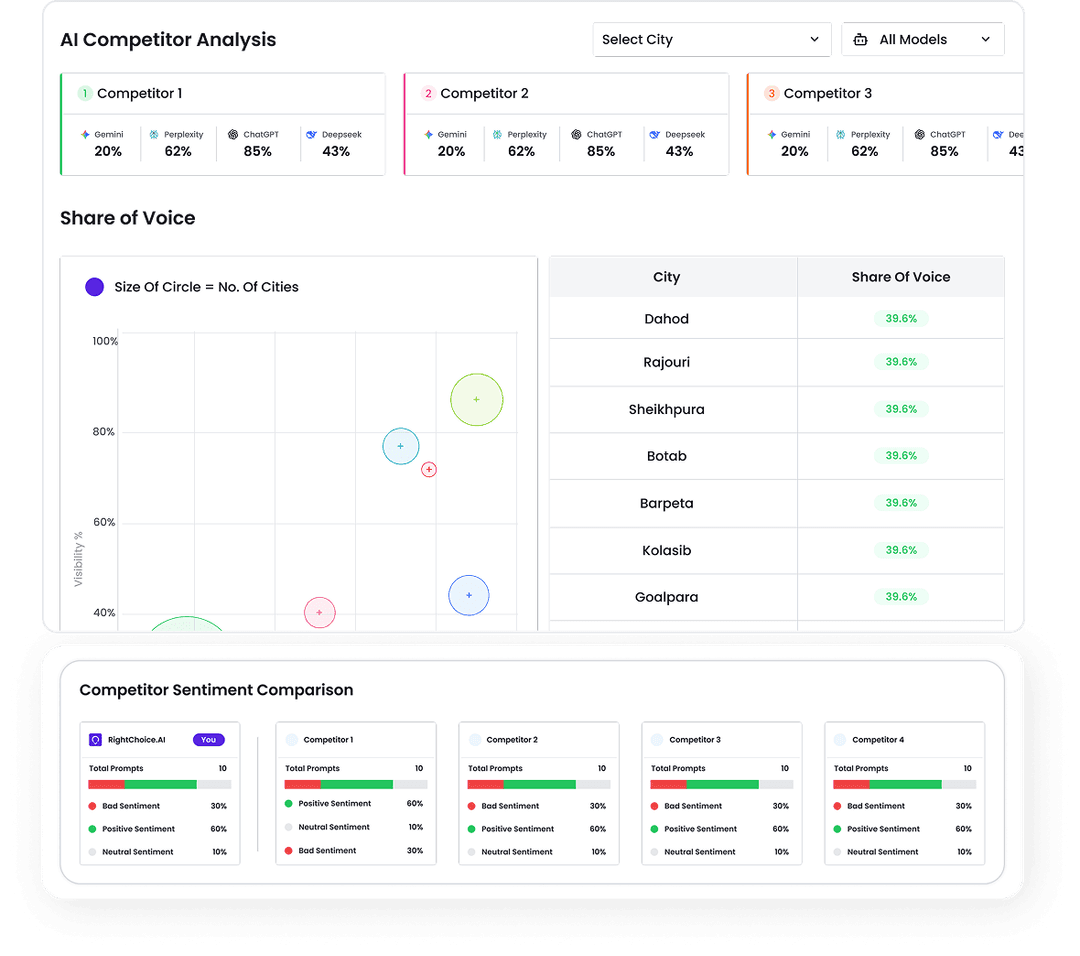Click the numbered badge on Competitor 3 card

pos(771,93)
